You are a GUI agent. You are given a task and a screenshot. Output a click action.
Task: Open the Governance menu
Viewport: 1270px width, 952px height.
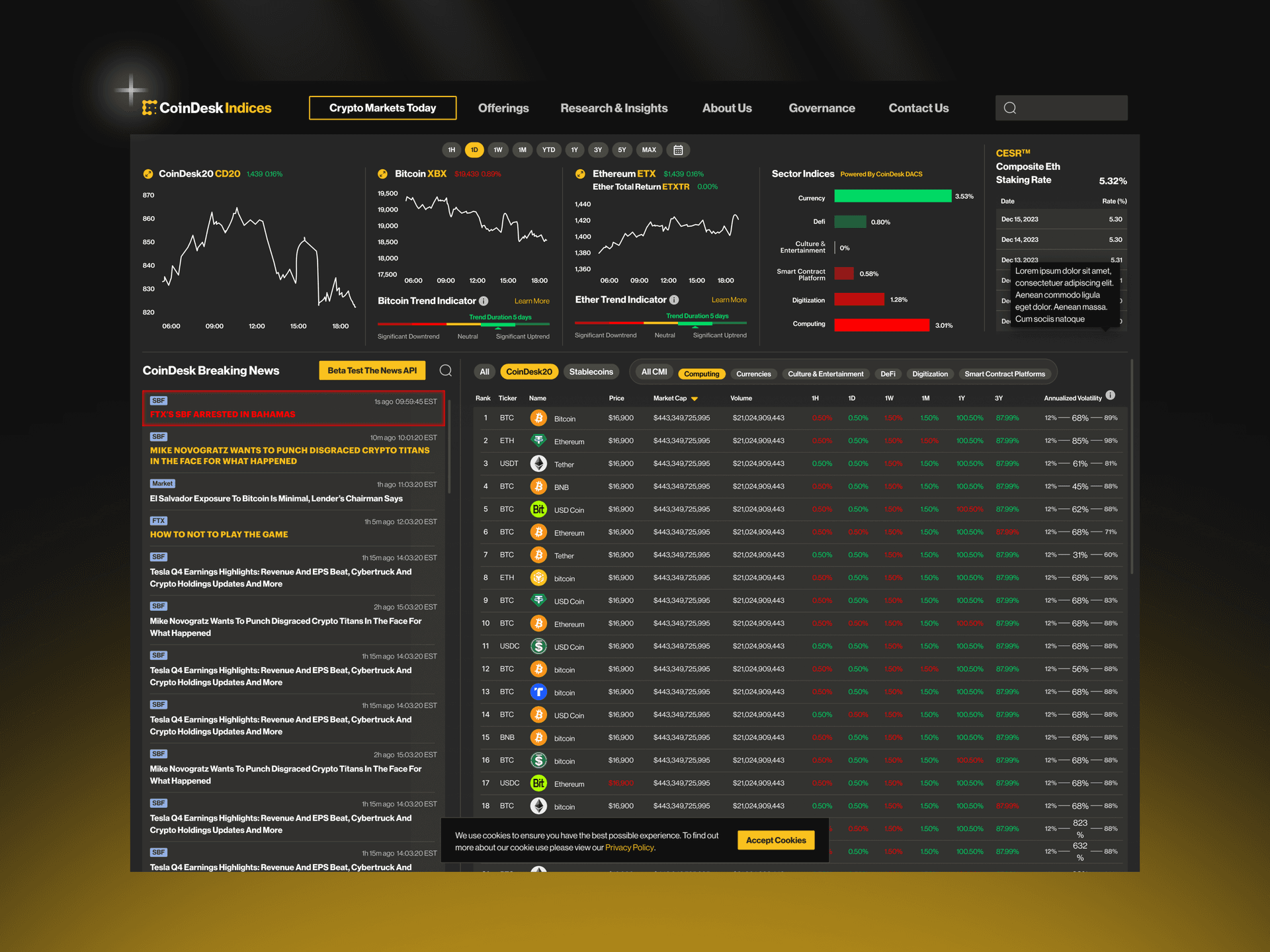tap(822, 108)
